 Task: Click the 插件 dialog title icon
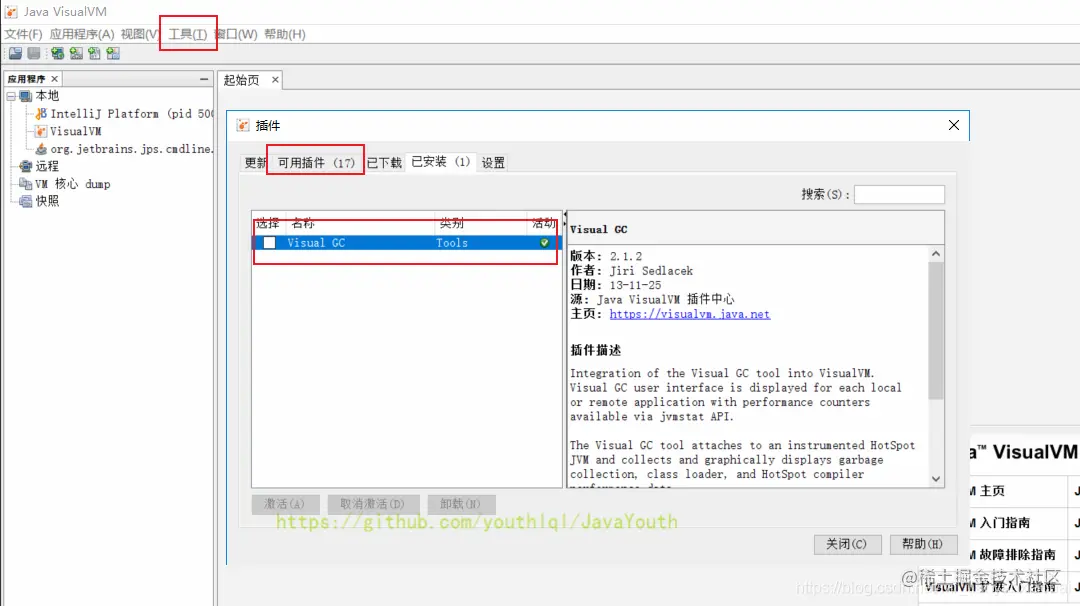tap(243, 125)
